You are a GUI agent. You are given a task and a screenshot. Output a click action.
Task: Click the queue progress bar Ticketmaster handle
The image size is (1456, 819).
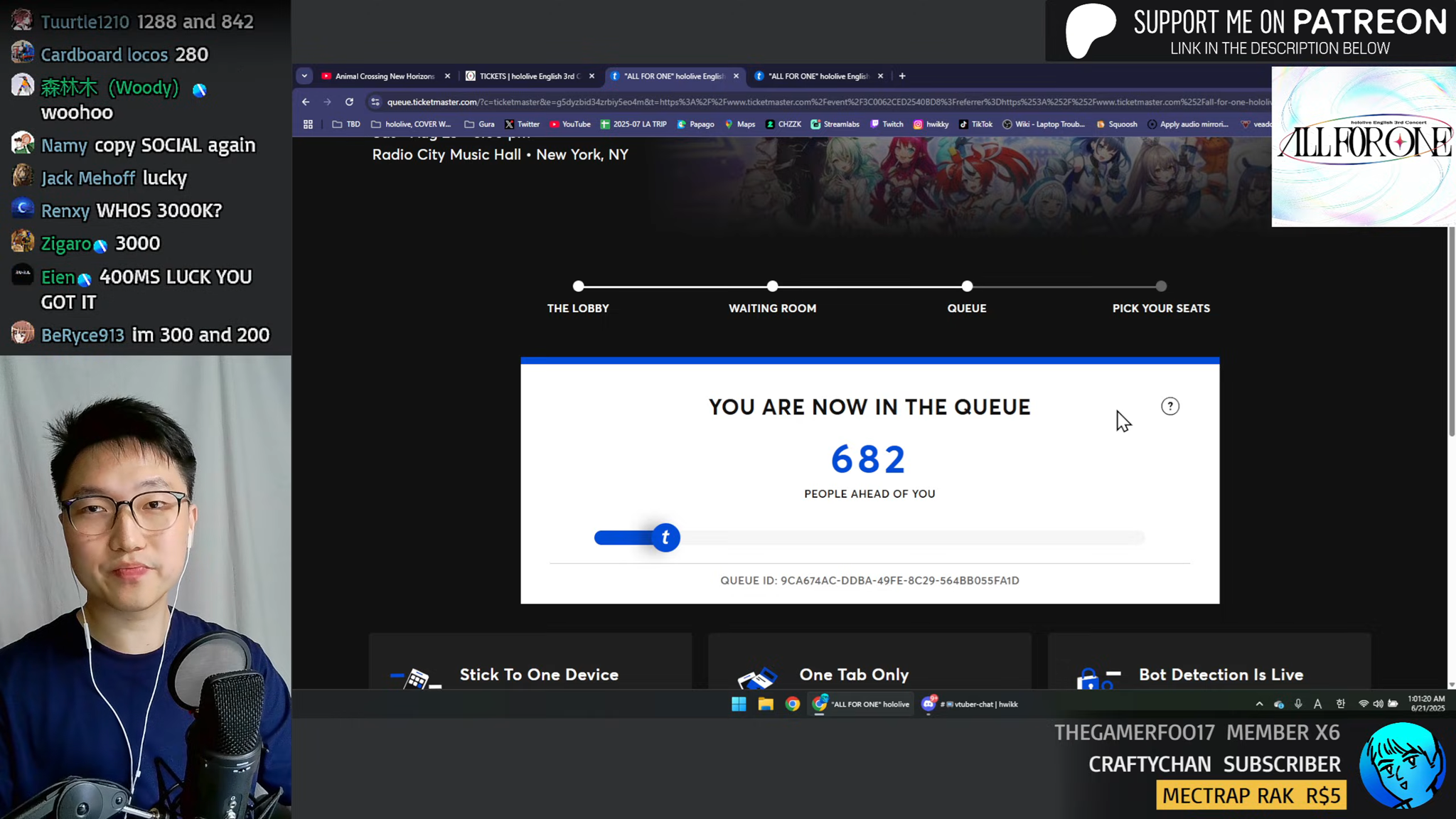pyautogui.click(x=665, y=537)
